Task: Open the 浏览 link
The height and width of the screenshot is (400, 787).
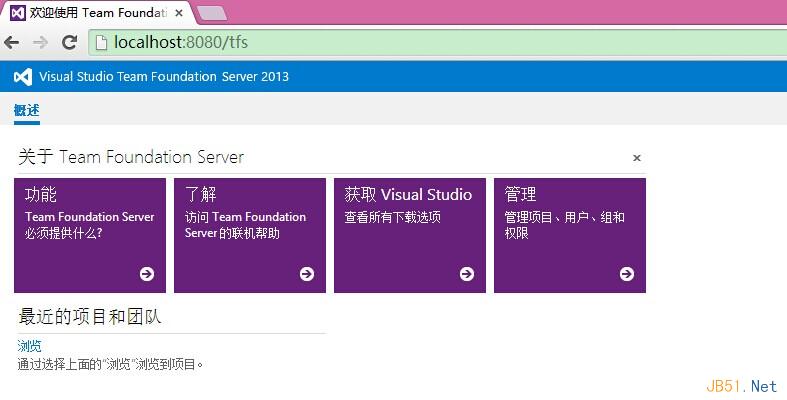Action: (30, 346)
